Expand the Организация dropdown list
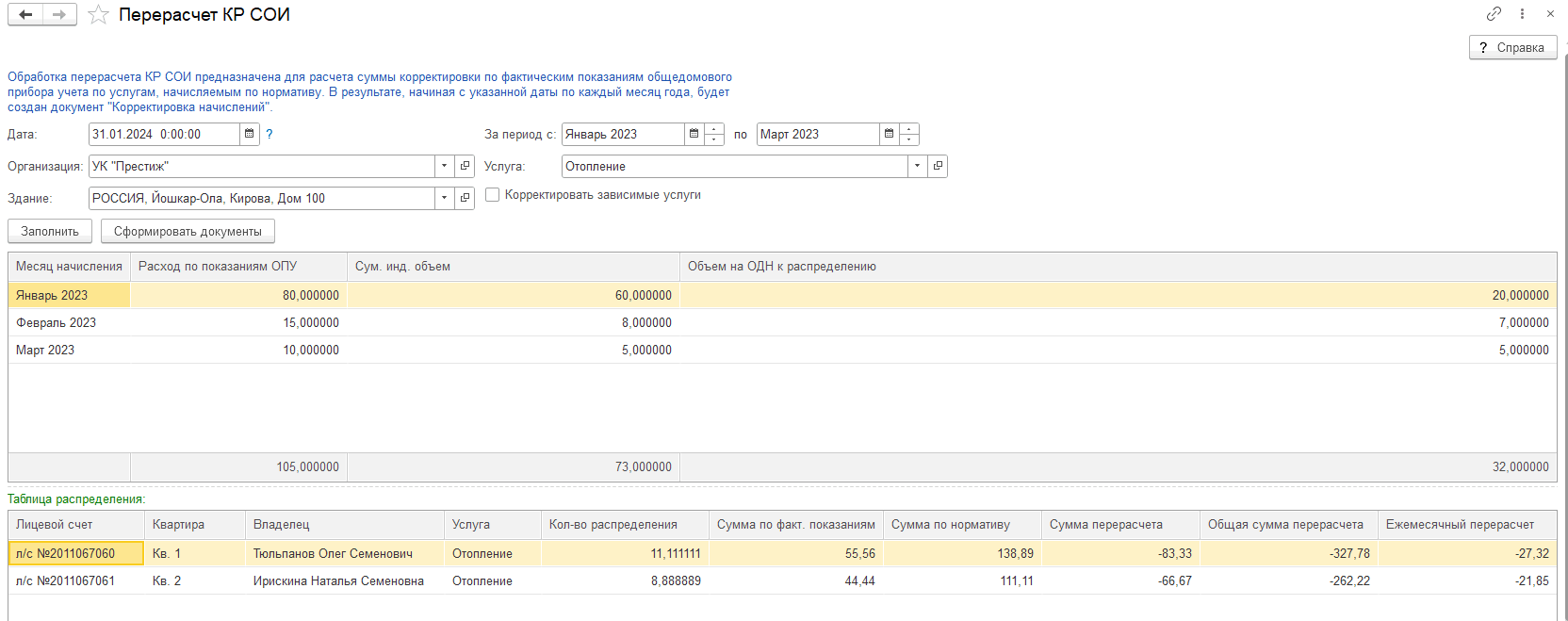Screen dimensions: 1568x621 tap(445, 166)
